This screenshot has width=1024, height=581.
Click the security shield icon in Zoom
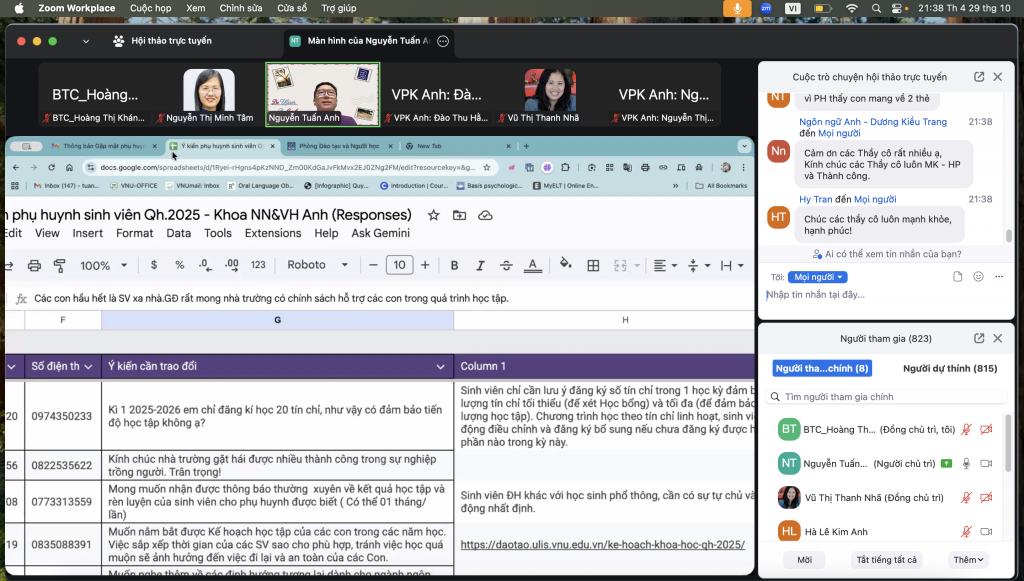coord(119,41)
